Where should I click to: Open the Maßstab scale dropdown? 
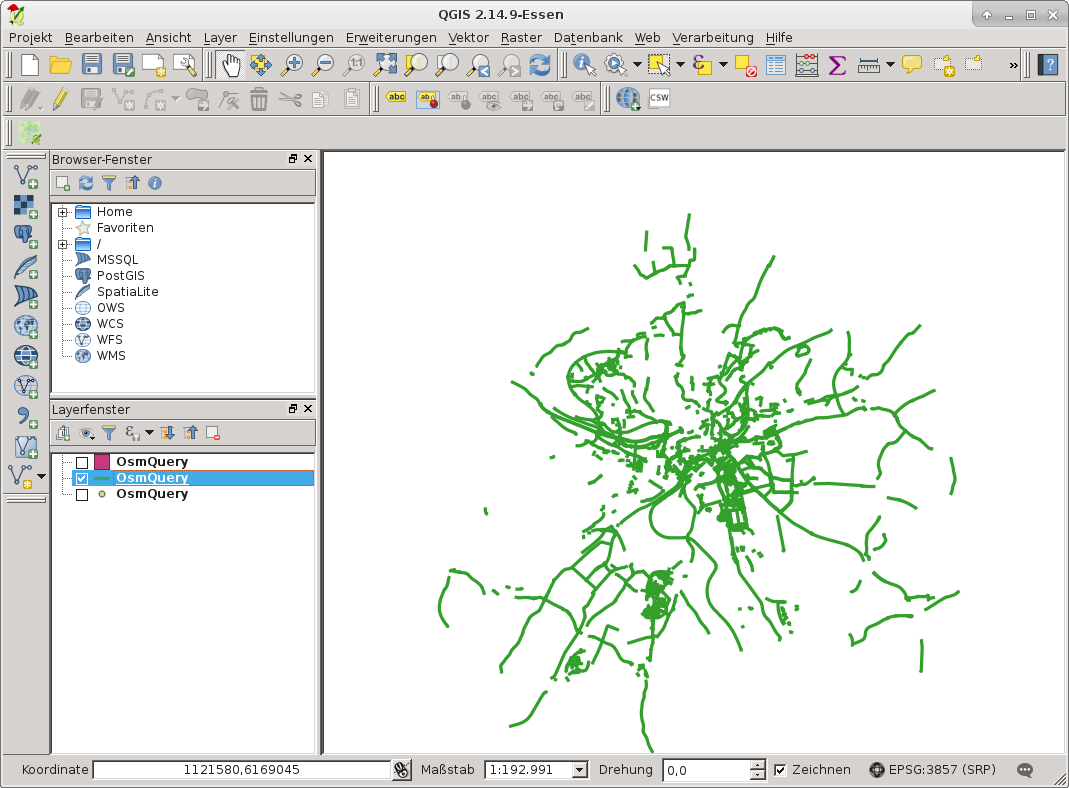tap(579, 770)
